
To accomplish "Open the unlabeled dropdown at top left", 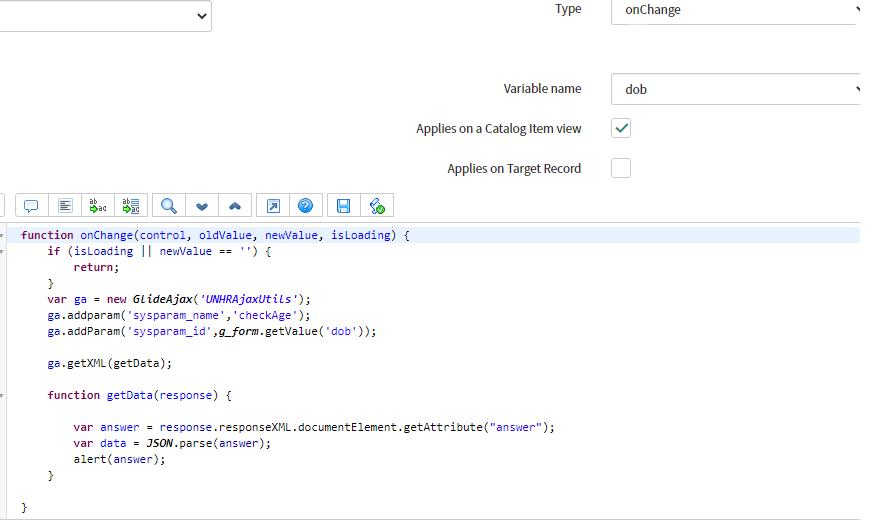I will [x=105, y=16].
